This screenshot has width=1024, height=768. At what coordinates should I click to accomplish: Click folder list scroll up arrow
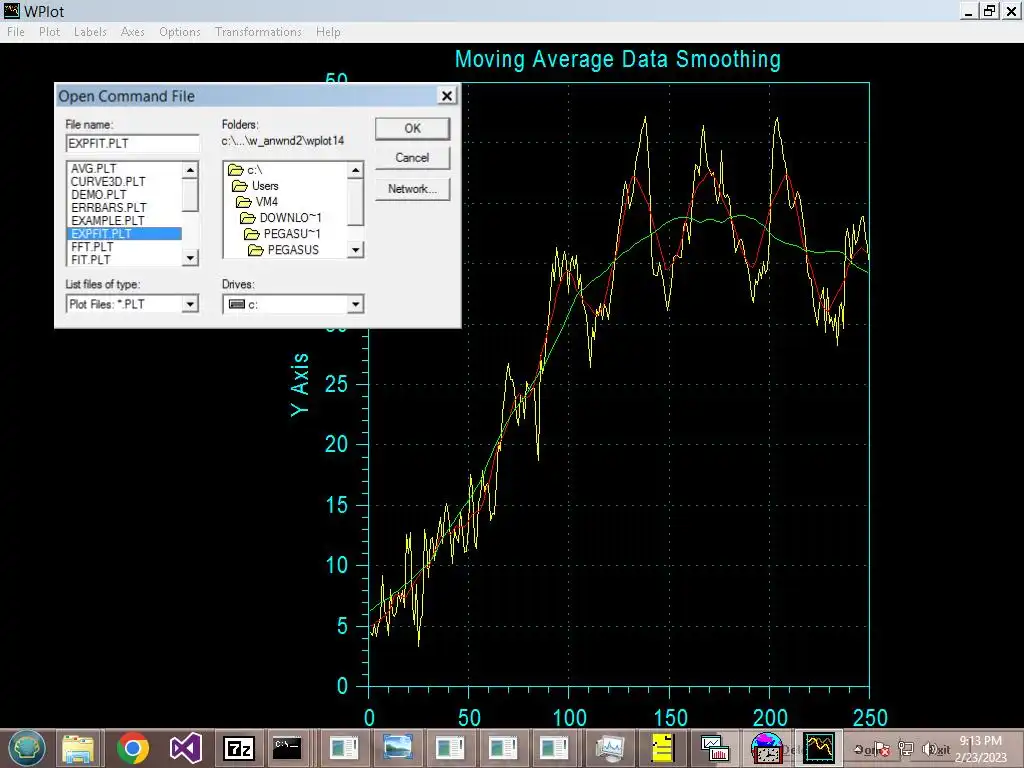[x=355, y=170]
